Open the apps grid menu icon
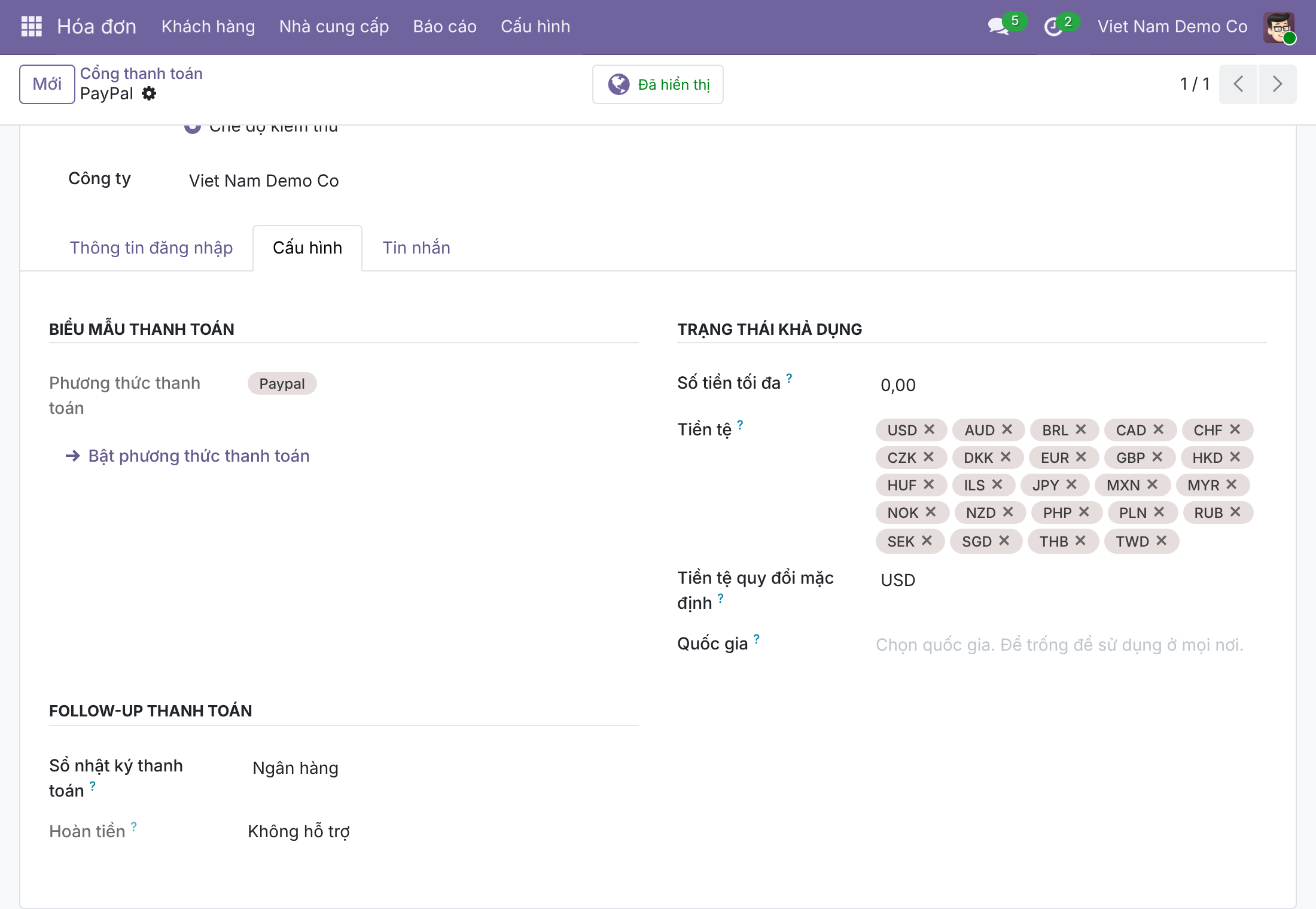Image resolution: width=1316 pixels, height=909 pixels. pos(31,26)
